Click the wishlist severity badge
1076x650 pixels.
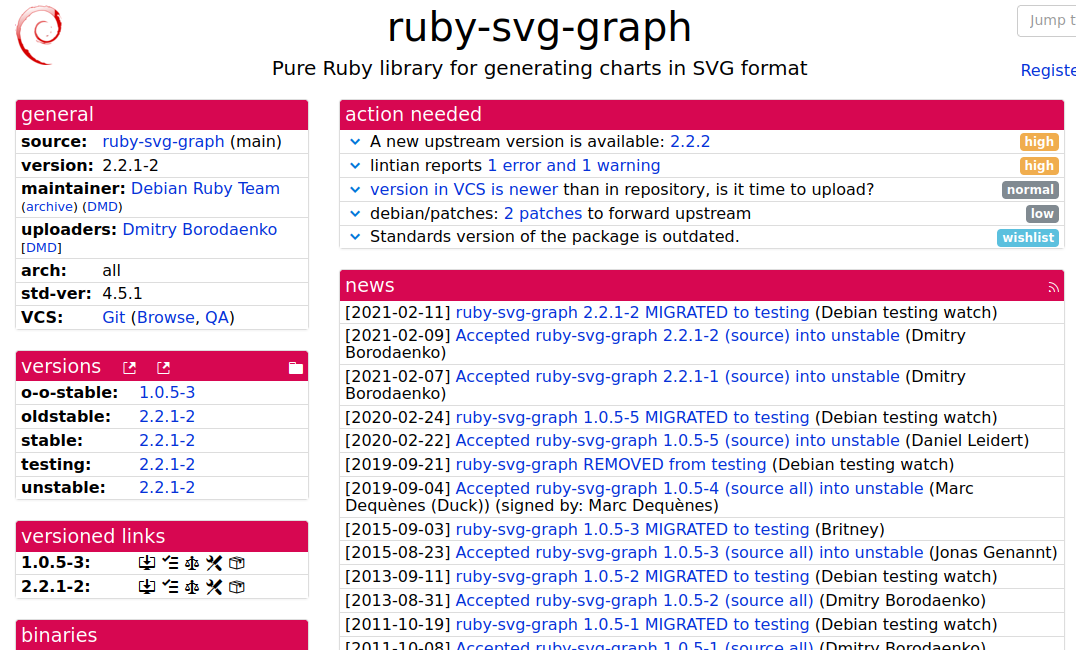[x=1028, y=237]
